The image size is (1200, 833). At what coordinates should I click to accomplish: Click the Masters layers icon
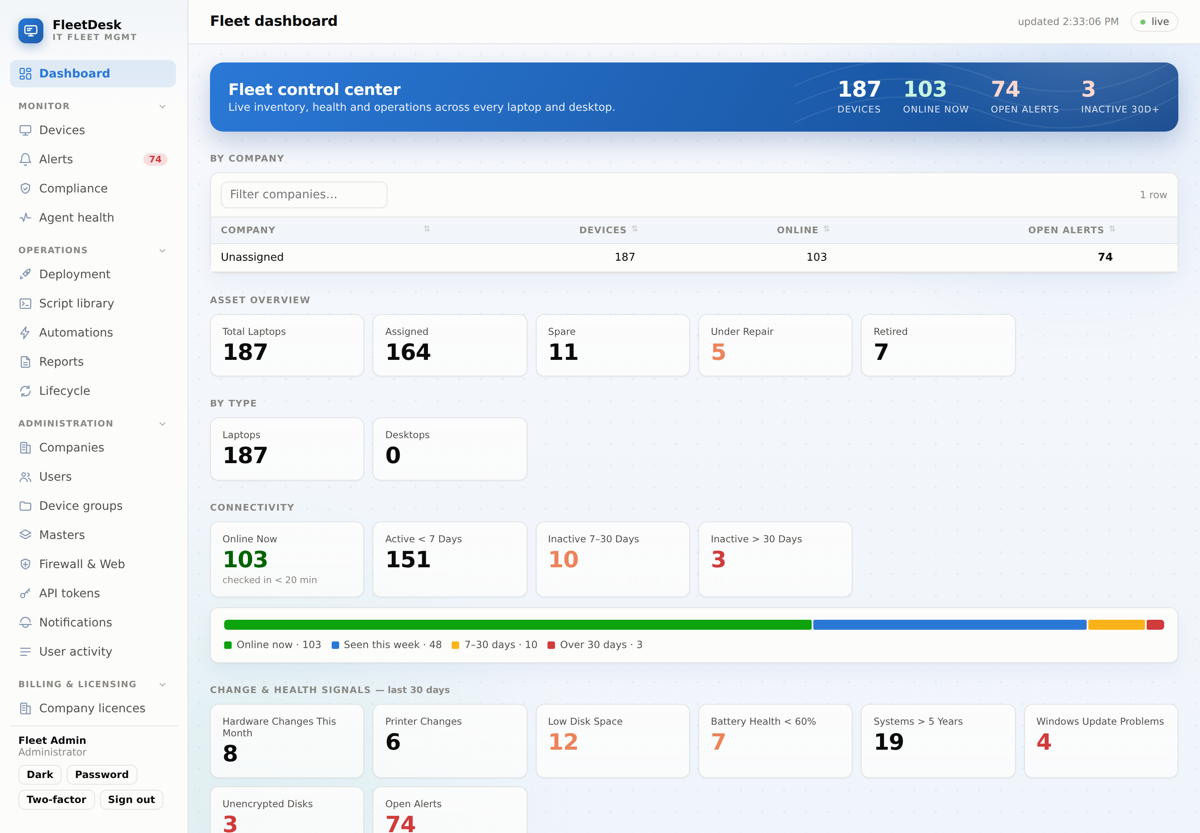click(26, 535)
